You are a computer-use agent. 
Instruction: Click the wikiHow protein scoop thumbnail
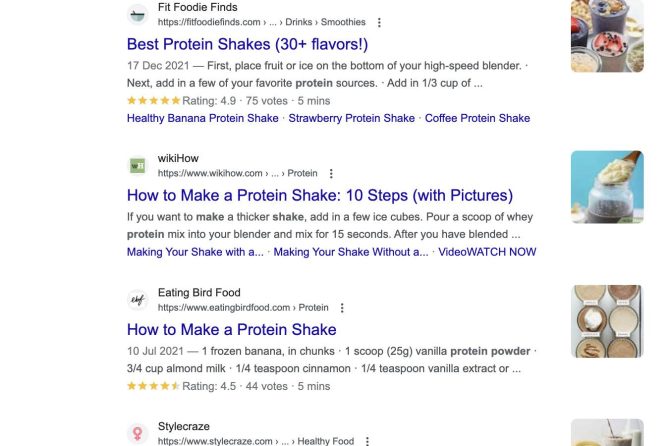(607, 187)
